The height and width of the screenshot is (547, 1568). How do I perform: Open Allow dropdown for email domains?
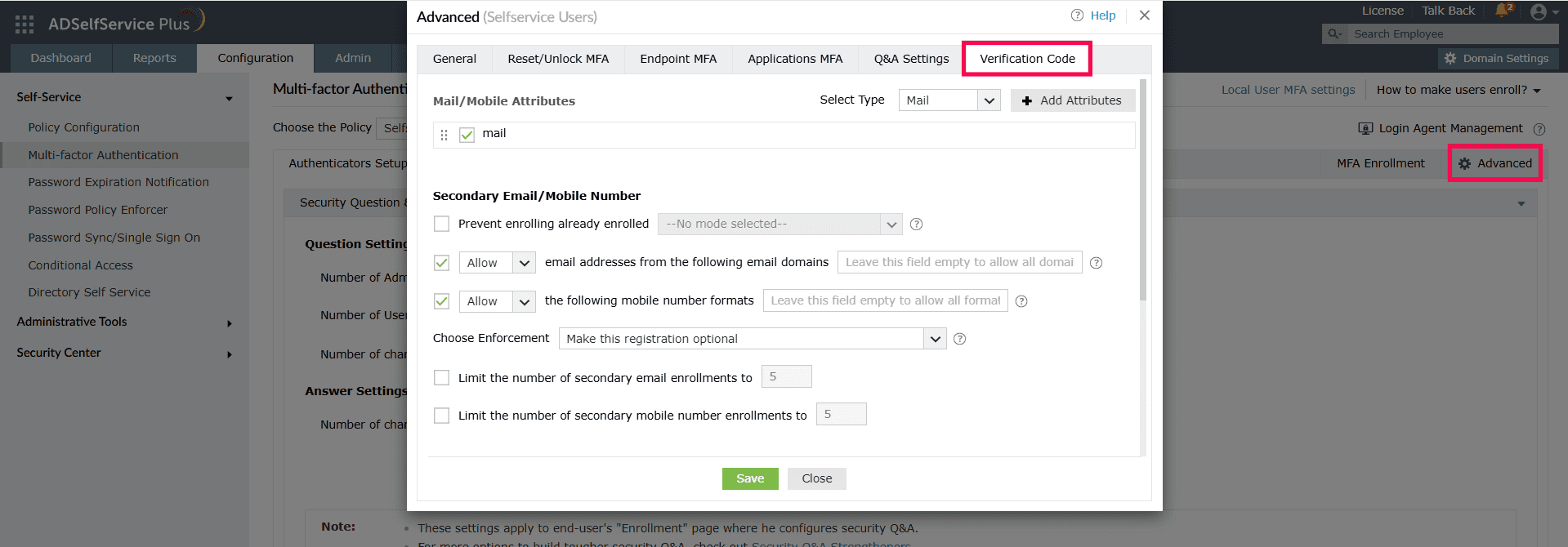click(x=497, y=263)
